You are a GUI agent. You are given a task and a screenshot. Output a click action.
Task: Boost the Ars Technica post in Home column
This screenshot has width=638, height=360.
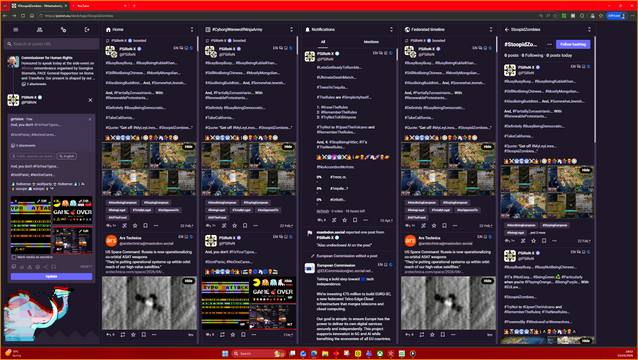click(x=123, y=334)
